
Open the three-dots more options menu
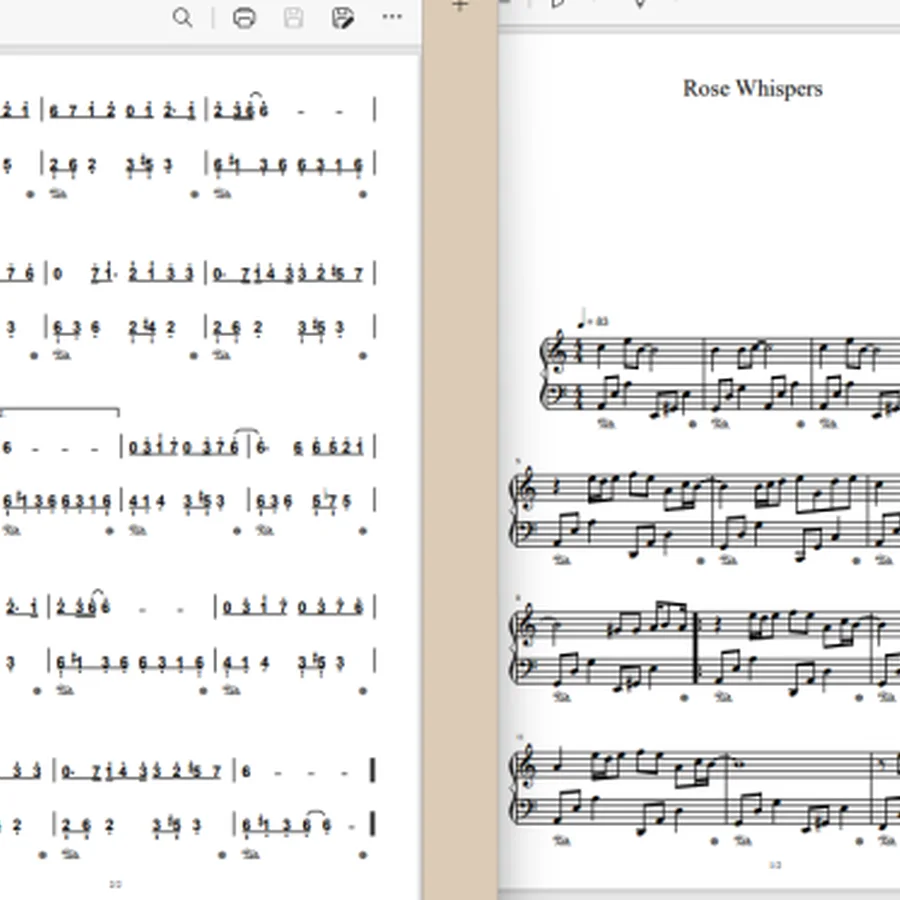coord(392,17)
